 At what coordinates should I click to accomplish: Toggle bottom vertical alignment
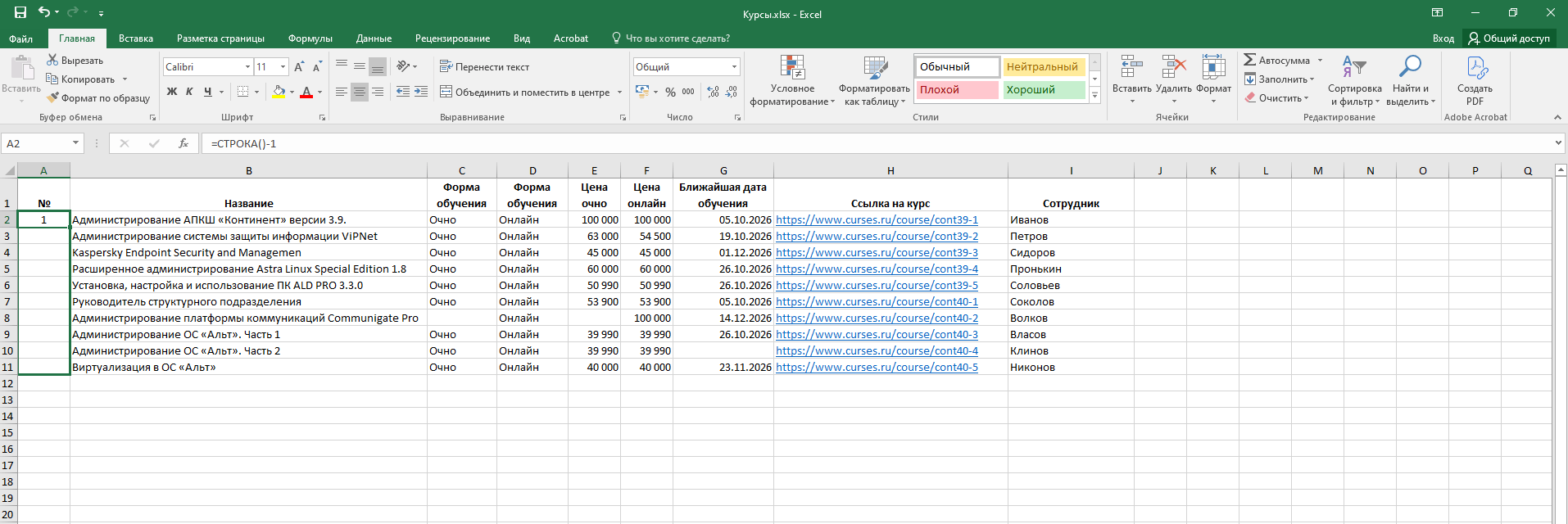coord(378,67)
